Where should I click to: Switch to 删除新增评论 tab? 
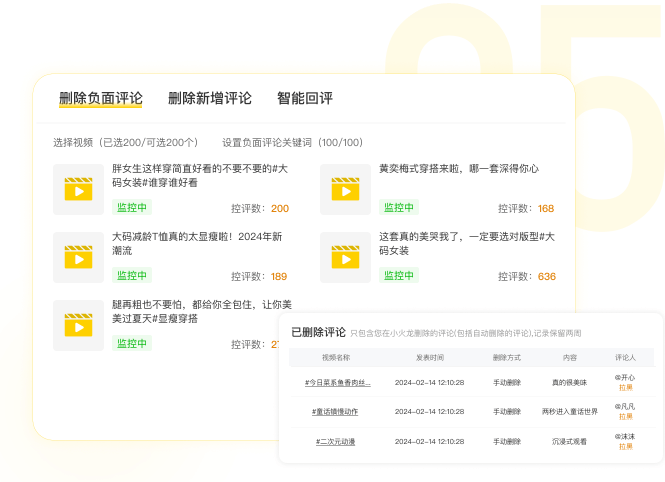(210, 98)
